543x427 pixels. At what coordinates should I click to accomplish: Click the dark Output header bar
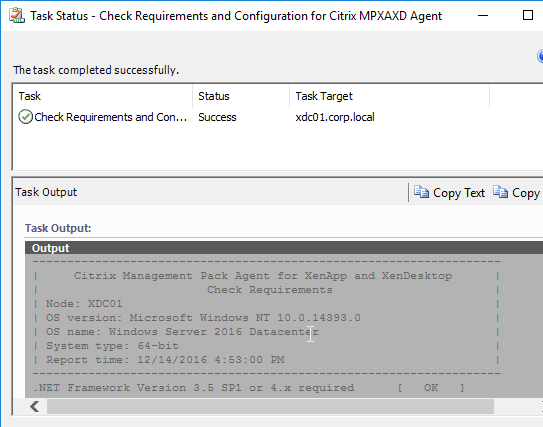pos(284,248)
